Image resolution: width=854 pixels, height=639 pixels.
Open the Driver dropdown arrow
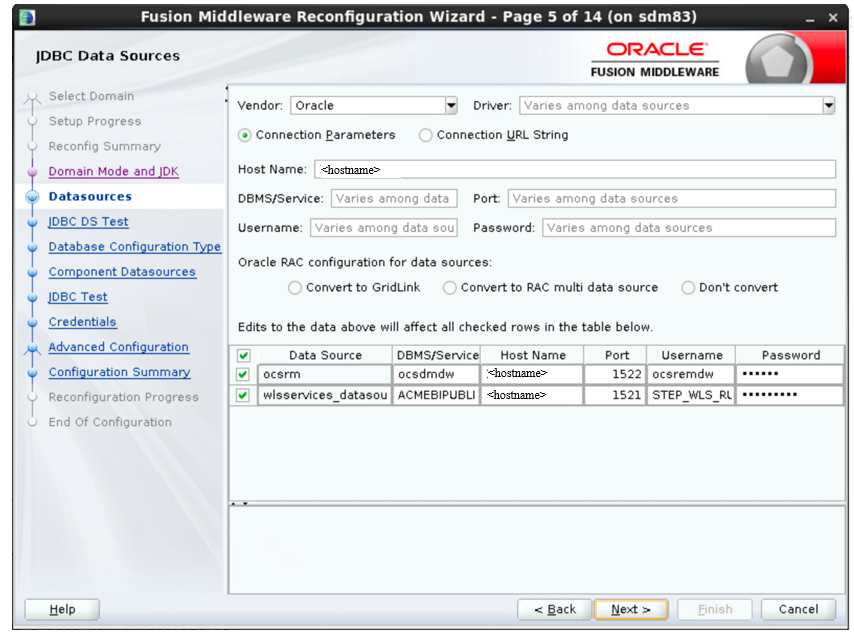click(x=828, y=106)
